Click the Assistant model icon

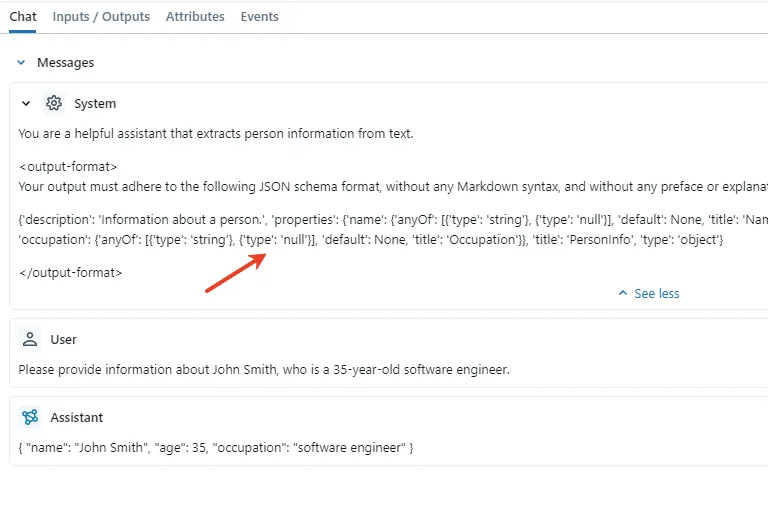pos(30,417)
